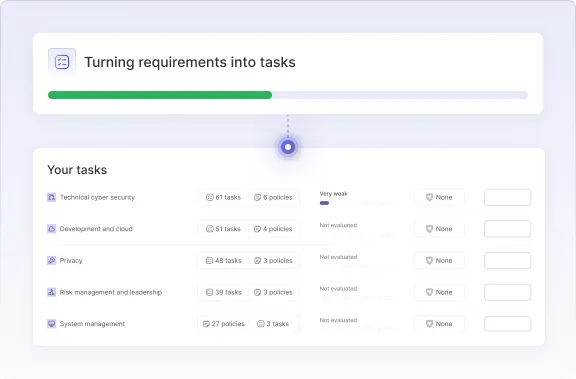Viewport: 576px width, 379px height.
Task: Click None label in Development and cloud row
Action: coord(444,229)
